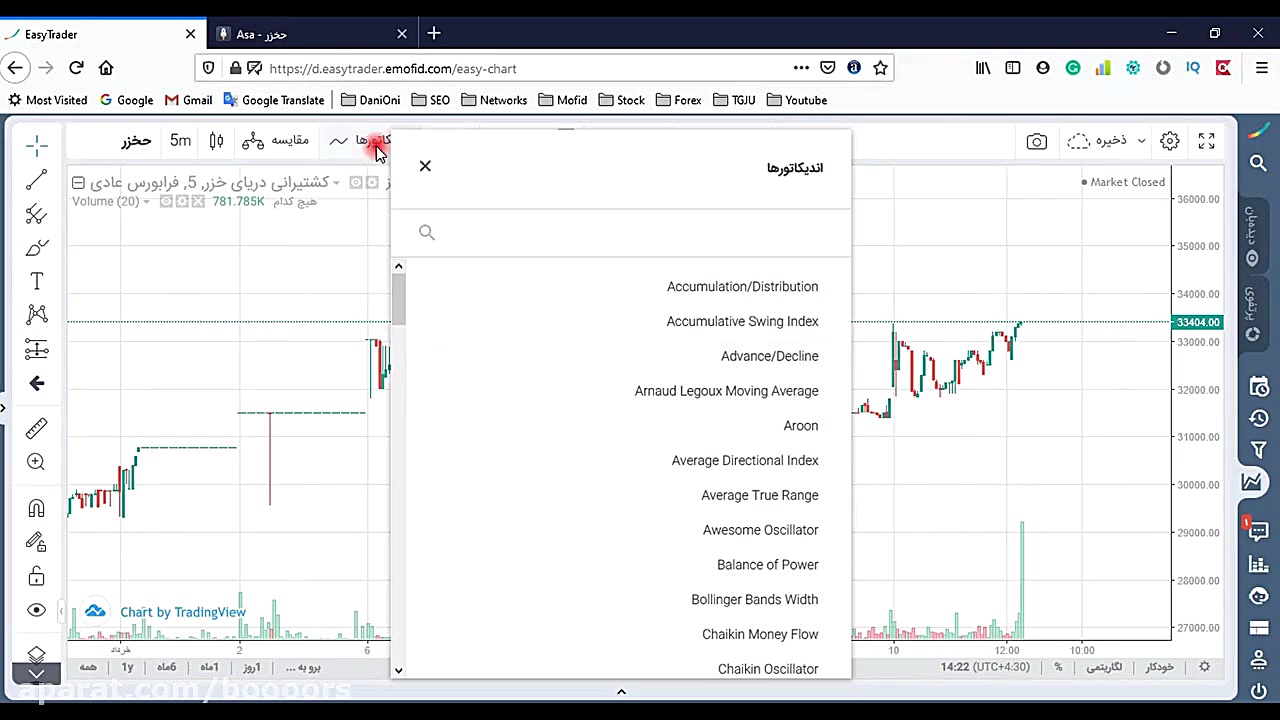Click the indicator list scrollbar thumb
Image resolution: width=1280 pixels, height=720 pixels.
(399, 299)
